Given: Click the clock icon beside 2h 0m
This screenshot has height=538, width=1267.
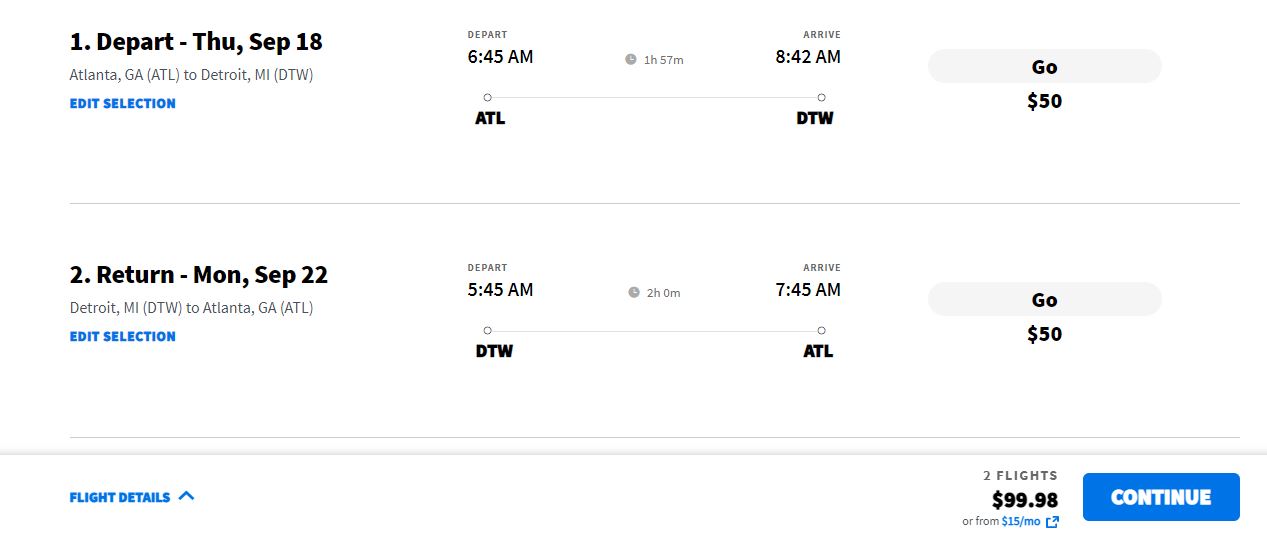Looking at the screenshot, I should click(634, 292).
